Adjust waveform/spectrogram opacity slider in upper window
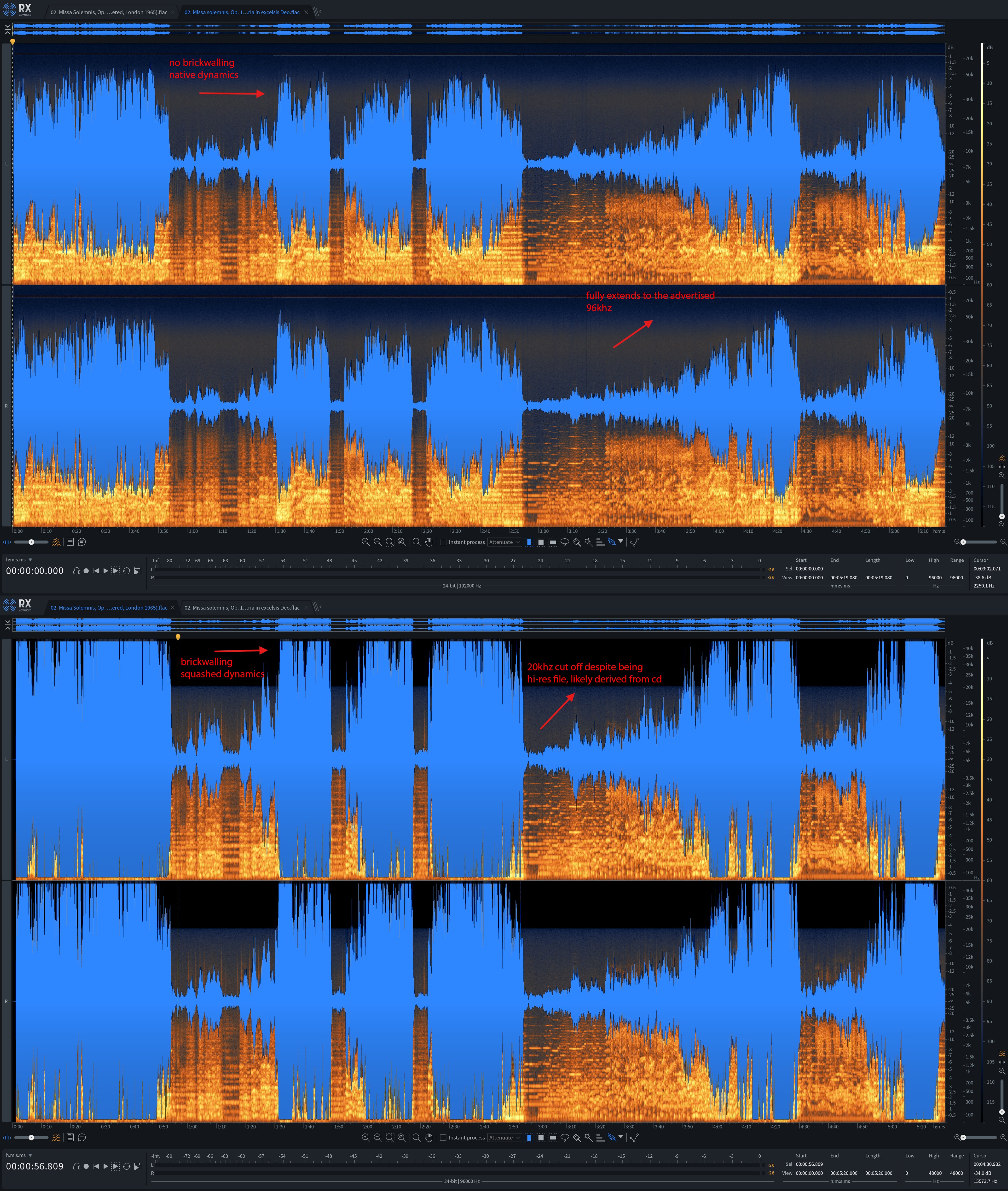Screen dimensions: 1008x1191 (x=32, y=542)
